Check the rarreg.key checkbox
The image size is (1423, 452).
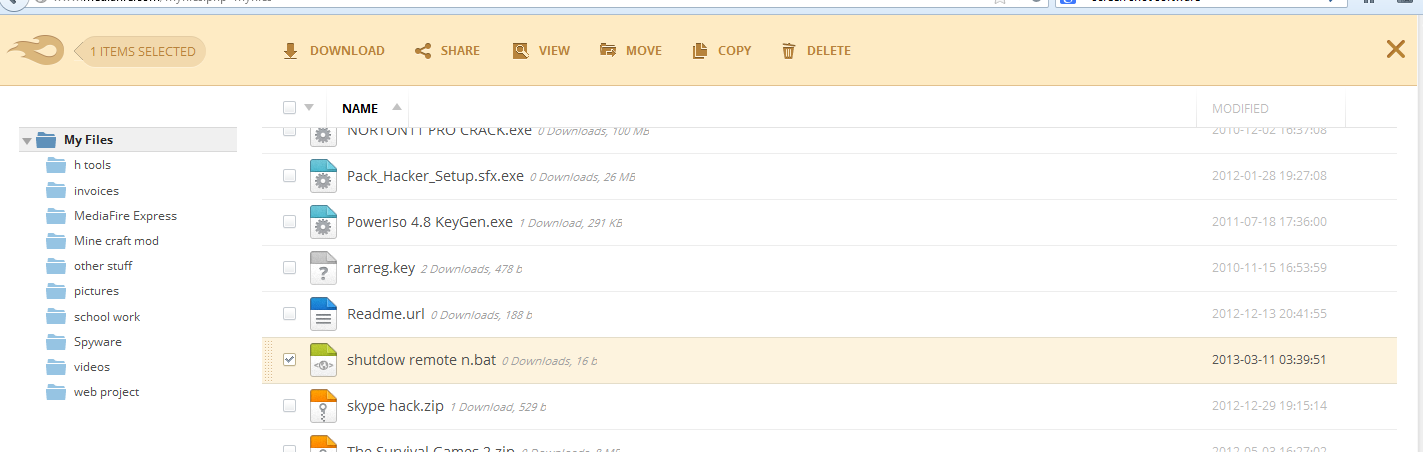click(289, 268)
